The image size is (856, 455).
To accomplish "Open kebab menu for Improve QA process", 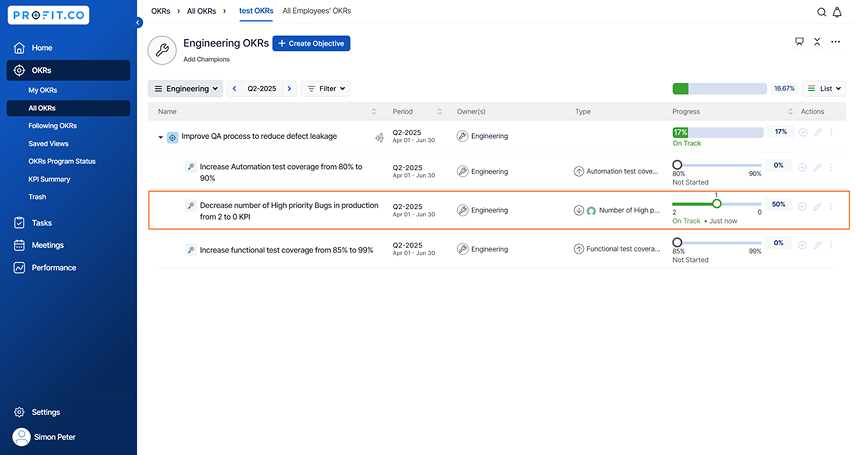I will click(831, 132).
